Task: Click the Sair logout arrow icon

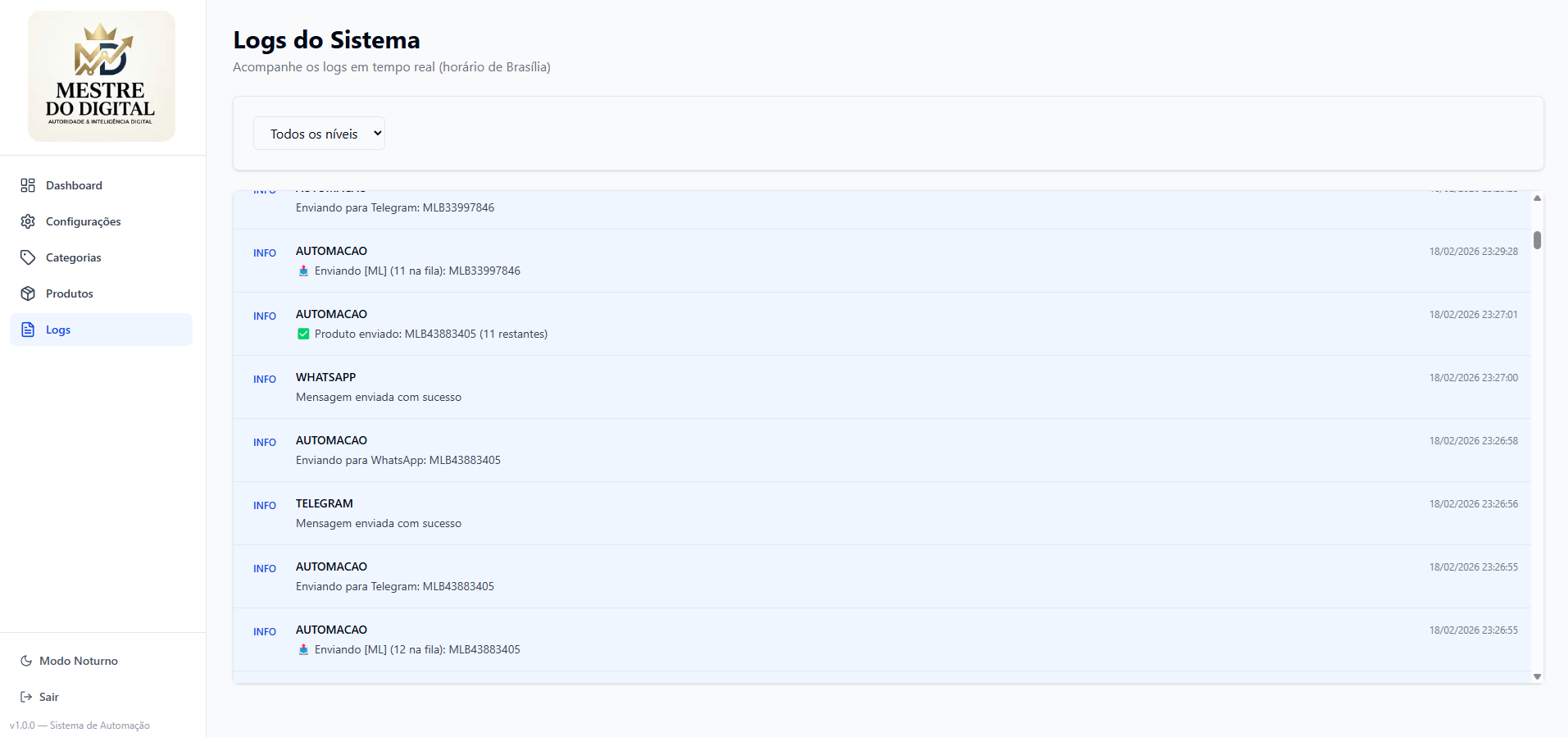Action: tap(26, 697)
